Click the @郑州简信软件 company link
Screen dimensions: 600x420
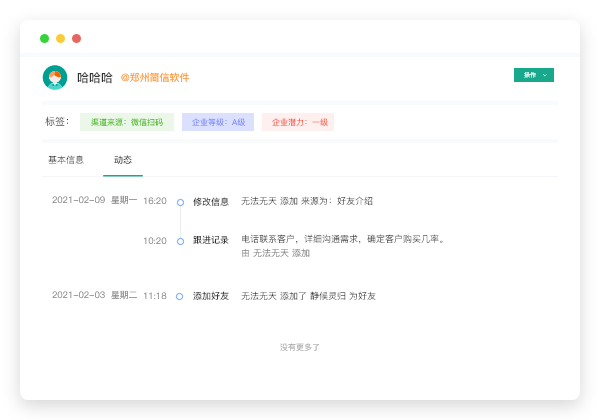pos(155,77)
